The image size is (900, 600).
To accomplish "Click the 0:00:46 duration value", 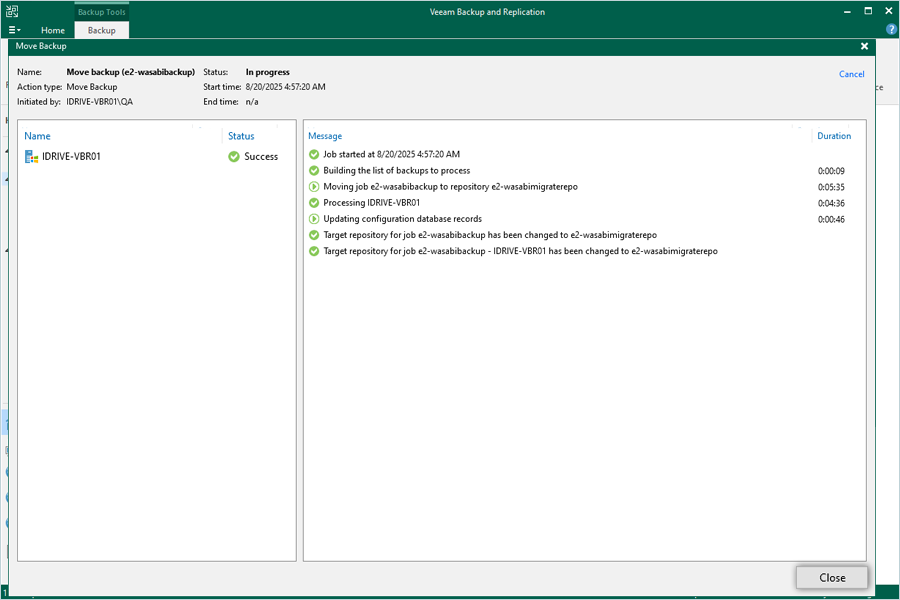I will coord(831,219).
